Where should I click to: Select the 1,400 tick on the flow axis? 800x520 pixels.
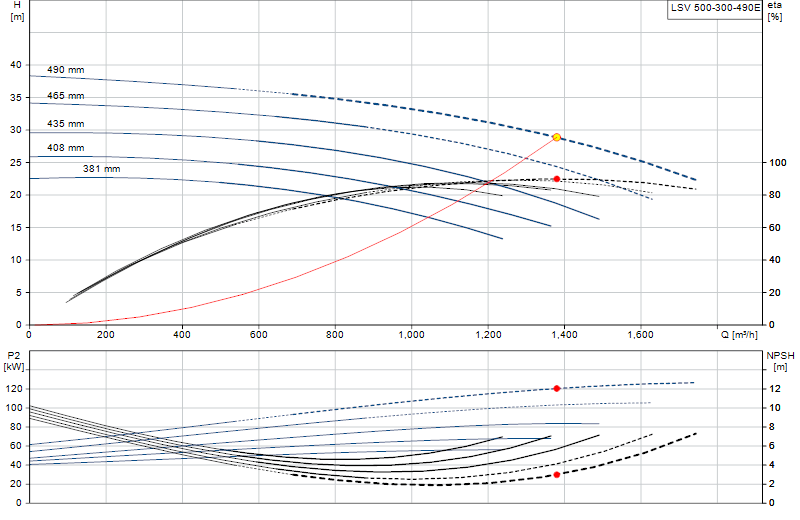pos(564,335)
